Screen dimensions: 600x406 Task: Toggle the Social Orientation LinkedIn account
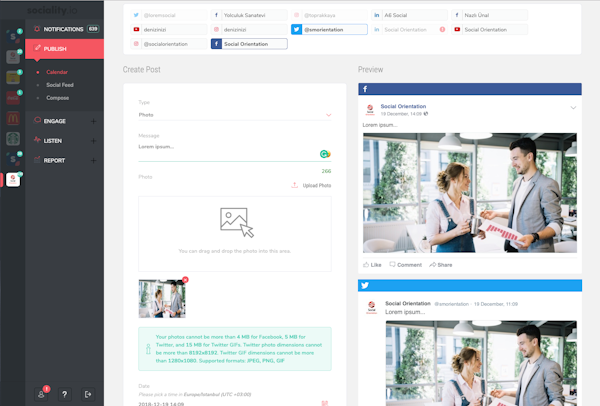(x=409, y=29)
